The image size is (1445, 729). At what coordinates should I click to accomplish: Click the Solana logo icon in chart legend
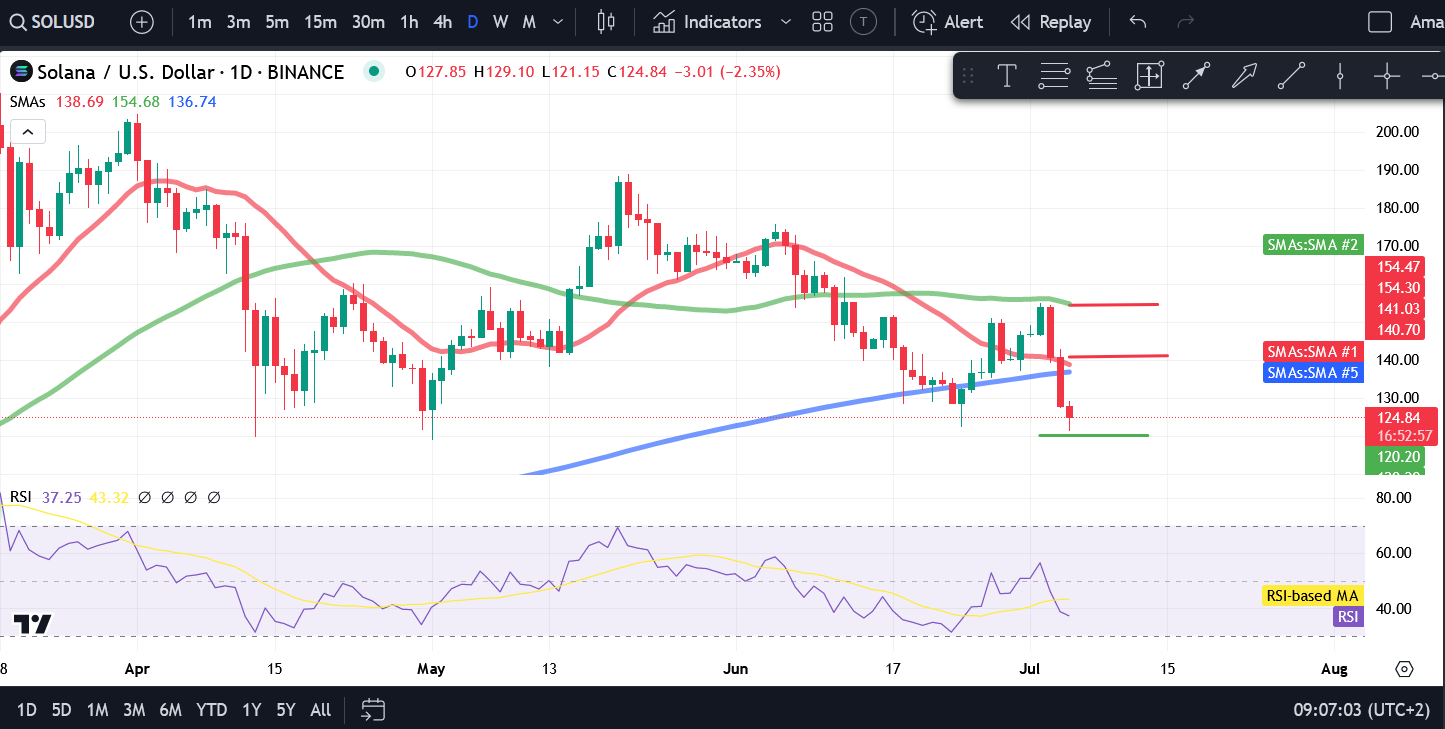[21, 72]
